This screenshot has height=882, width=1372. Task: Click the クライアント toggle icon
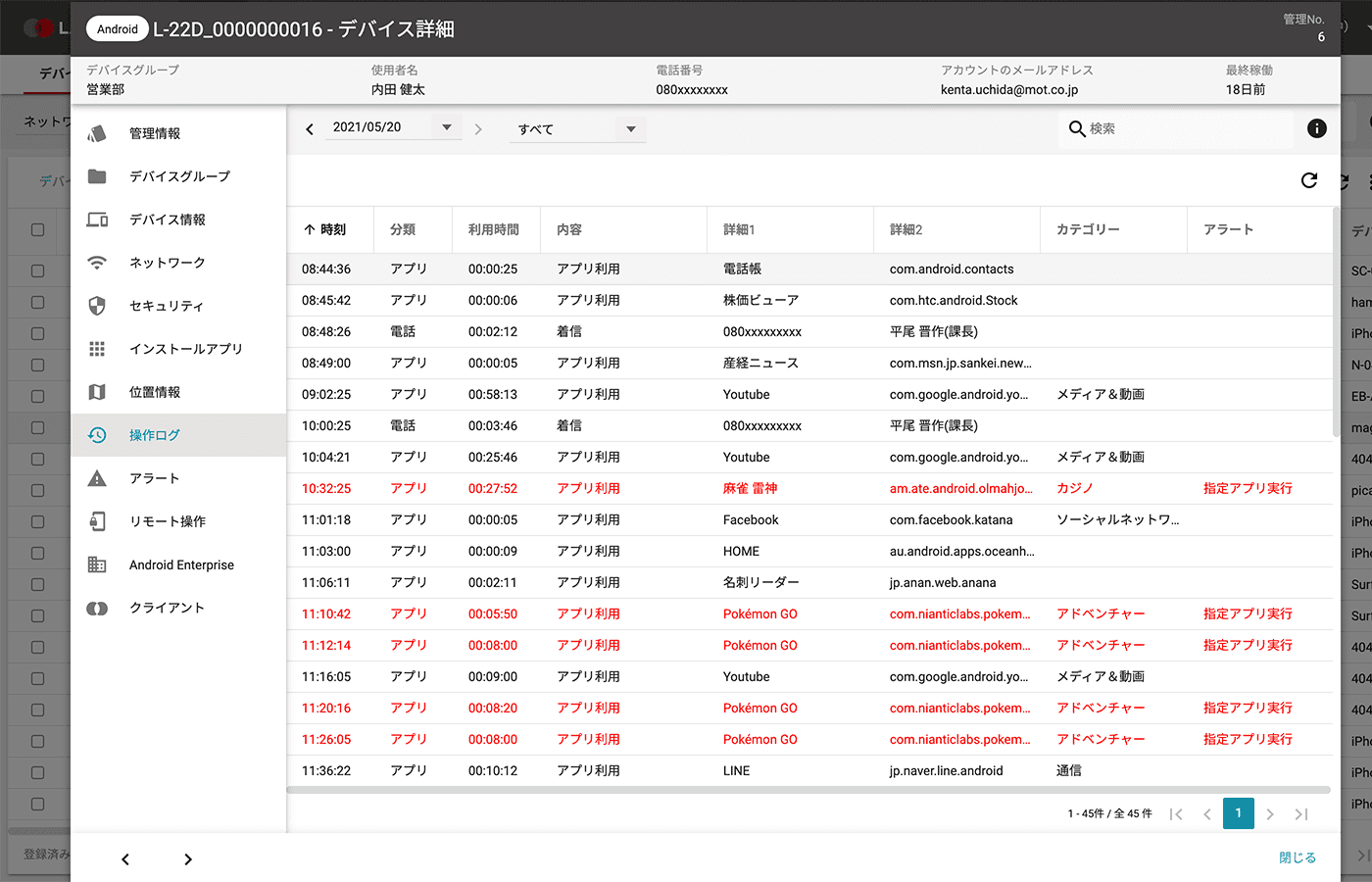(96, 608)
